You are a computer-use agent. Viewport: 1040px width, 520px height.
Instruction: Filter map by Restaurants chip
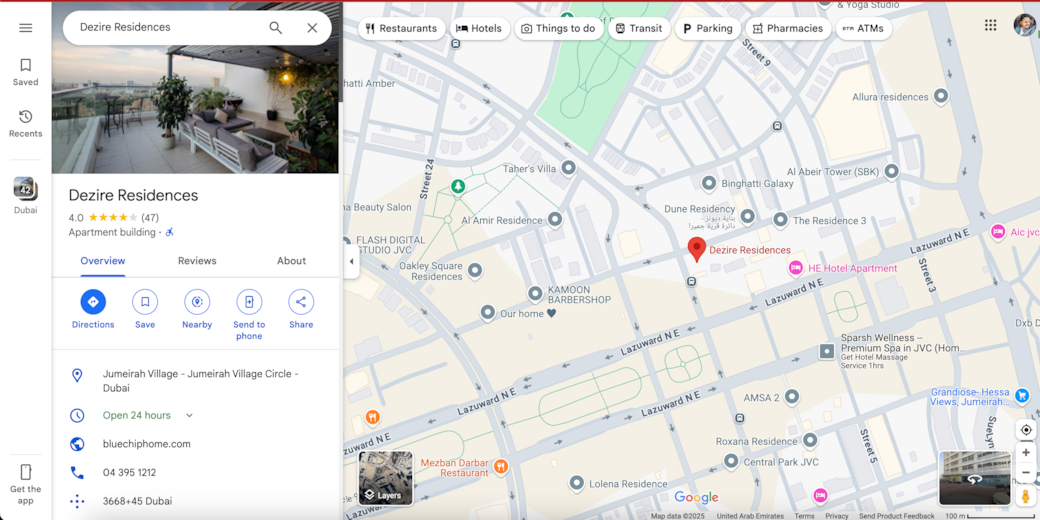click(401, 29)
